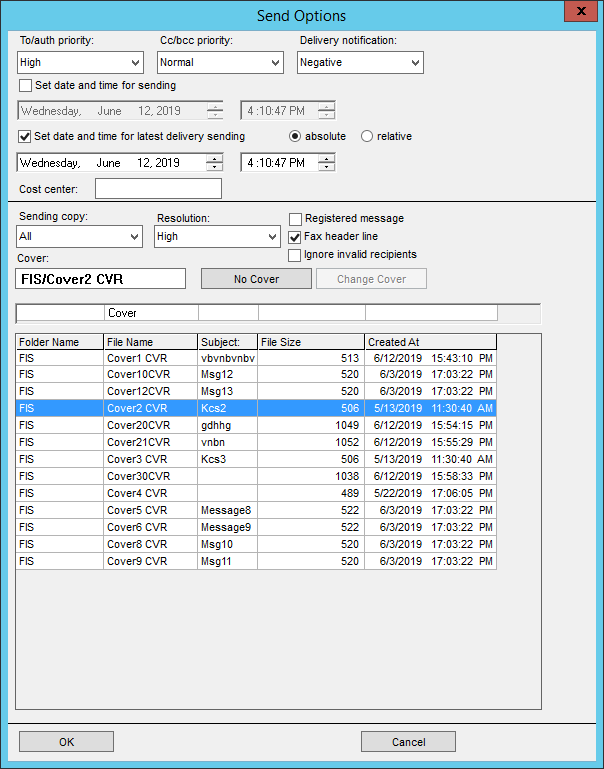This screenshot has height=769, width=604.
Task: Select the relative radio button
Action: (367, 136)
